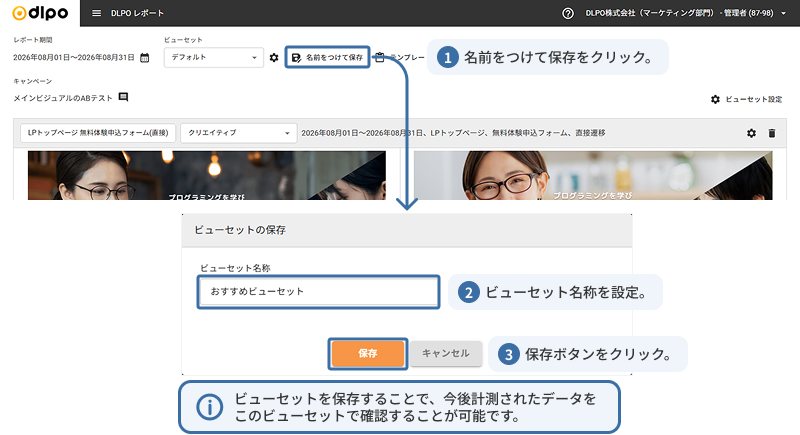Expand the account dropdown arrow at top right
This screenshot has height=435, width=800.
pos(784,13)
